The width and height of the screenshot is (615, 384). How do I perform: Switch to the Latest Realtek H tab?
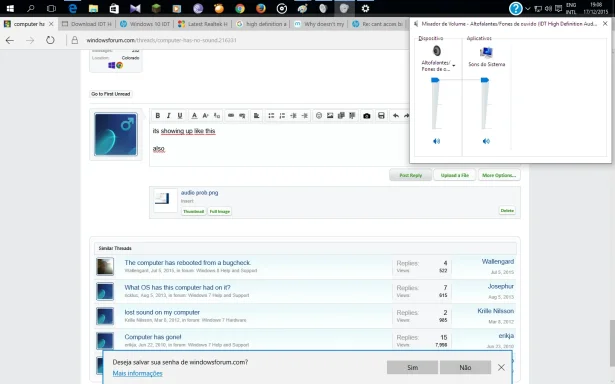click(x=203, y=24)
